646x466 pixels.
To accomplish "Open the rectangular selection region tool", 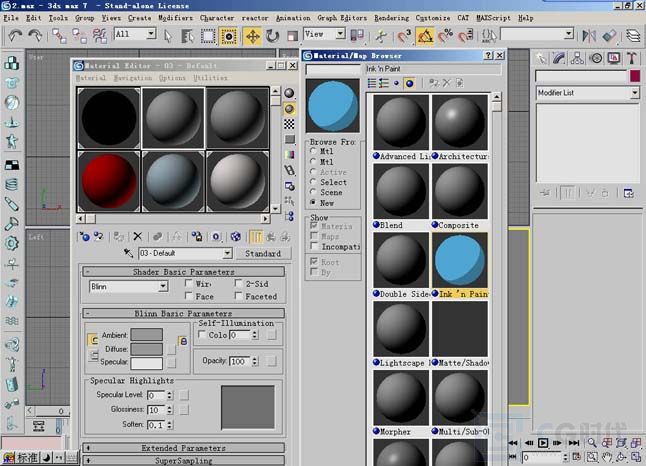I will [208, 36].
